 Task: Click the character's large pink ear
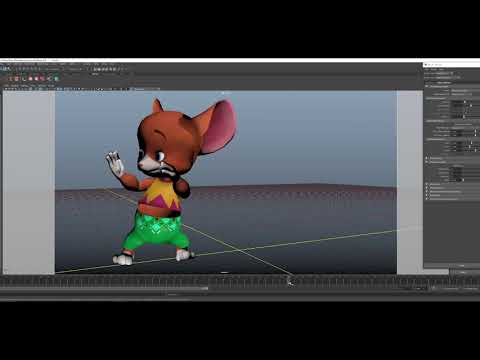tap(218, 127)
